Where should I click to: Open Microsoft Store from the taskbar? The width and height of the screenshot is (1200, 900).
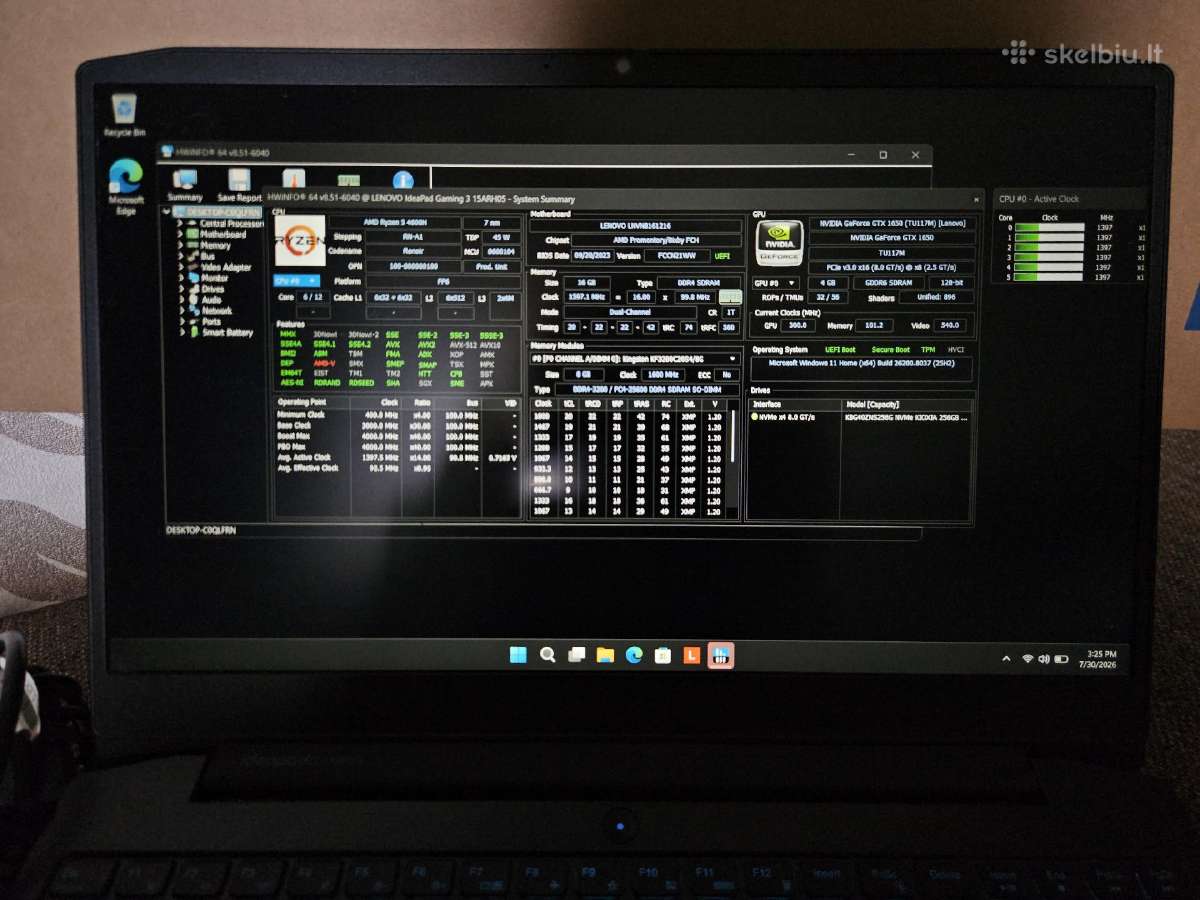point(662,655)
